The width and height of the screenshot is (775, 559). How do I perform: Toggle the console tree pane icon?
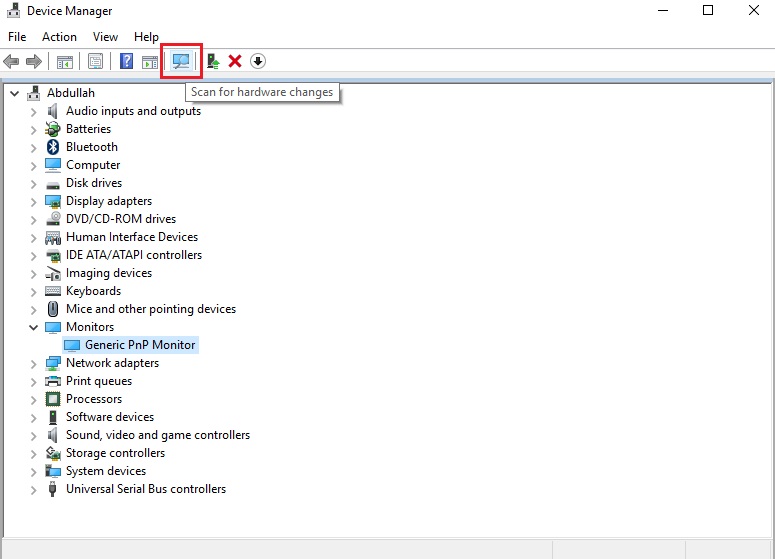coord(65,62)
